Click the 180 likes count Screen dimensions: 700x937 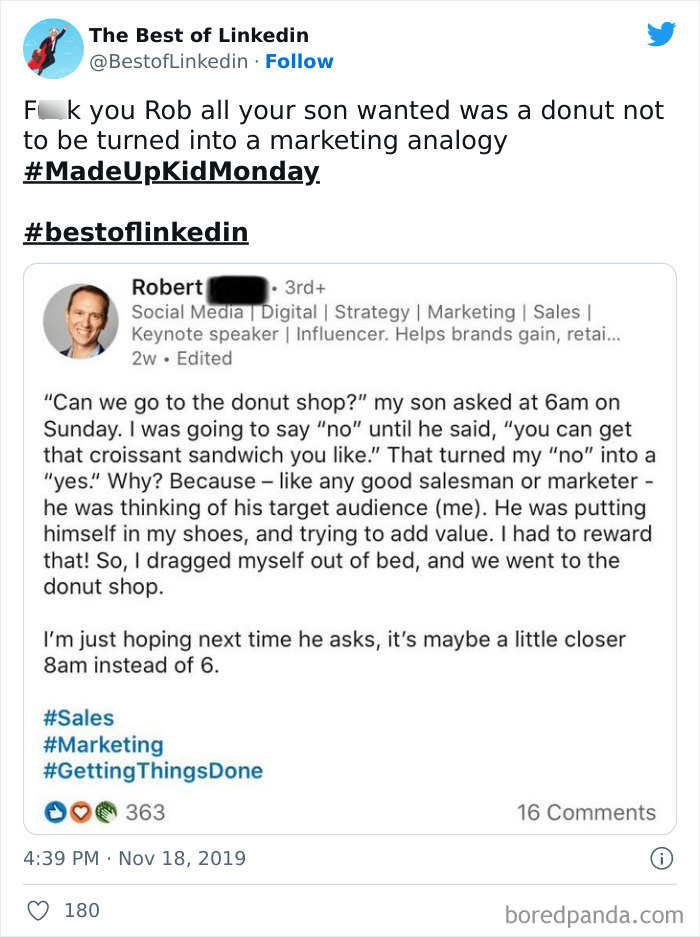click(82, 910)
